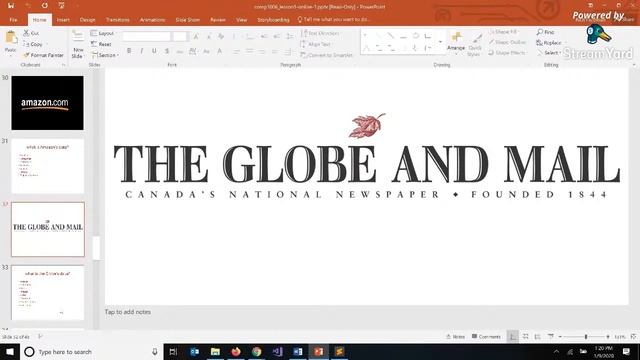Click the zoom slider handle

(586, 337)
